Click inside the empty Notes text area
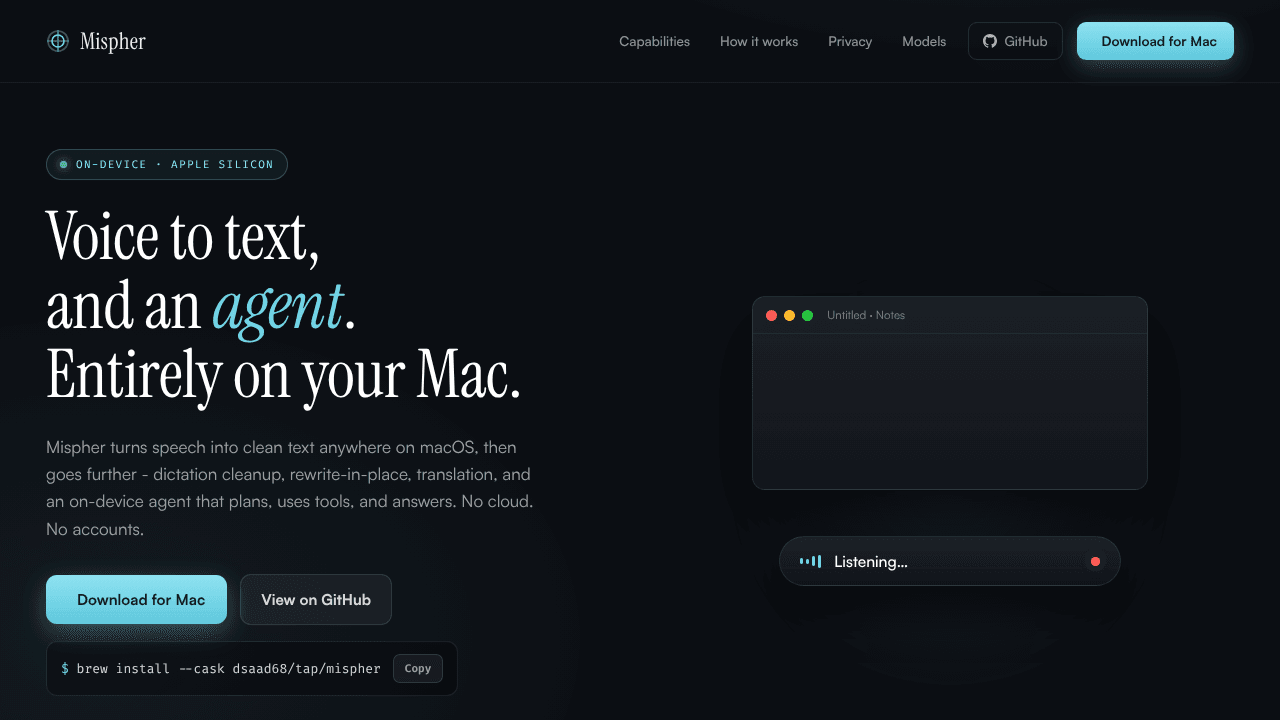 (x=950, y=411)
